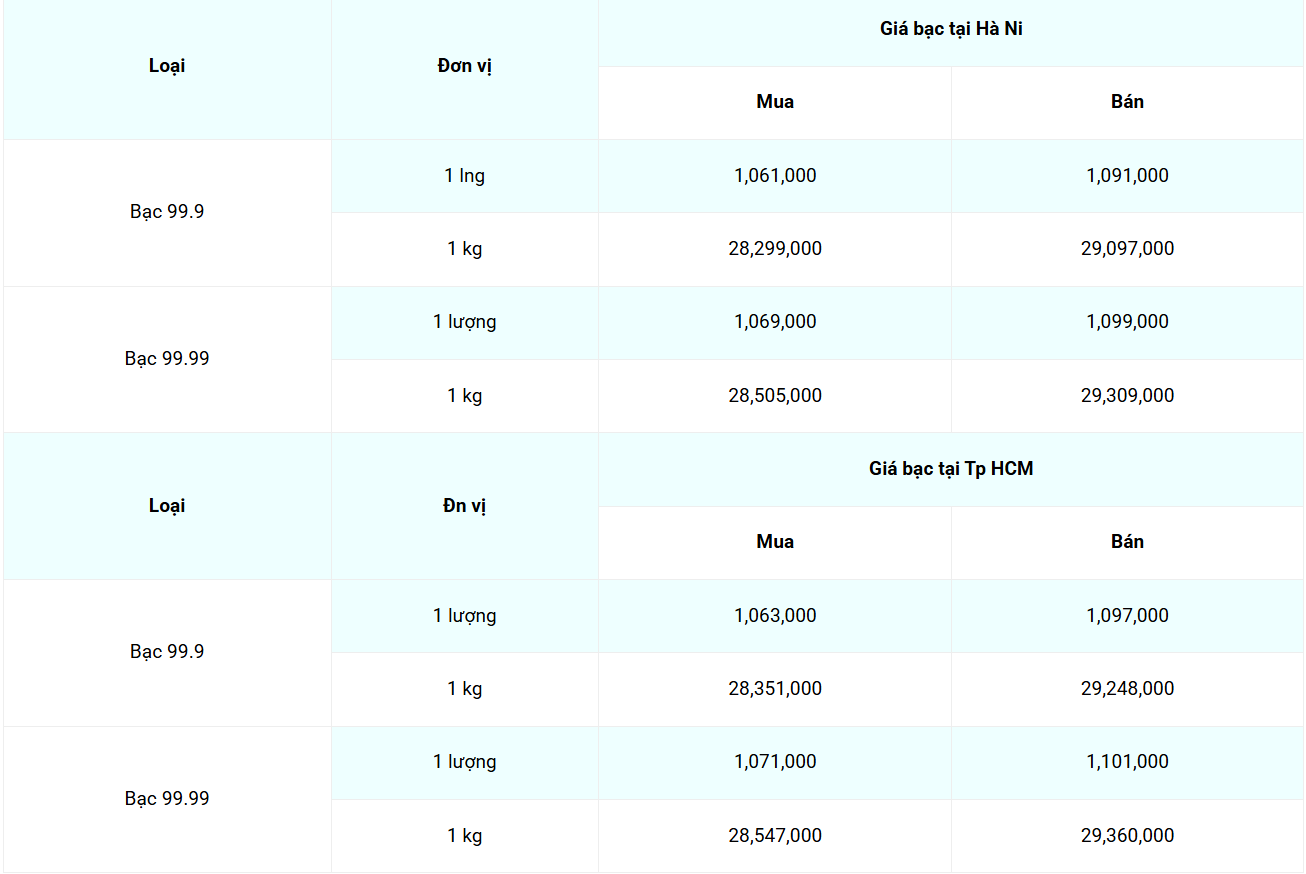Select the buy price 28,351,000
Viewport: 1306px width, 874px height.
coord(775,689)
